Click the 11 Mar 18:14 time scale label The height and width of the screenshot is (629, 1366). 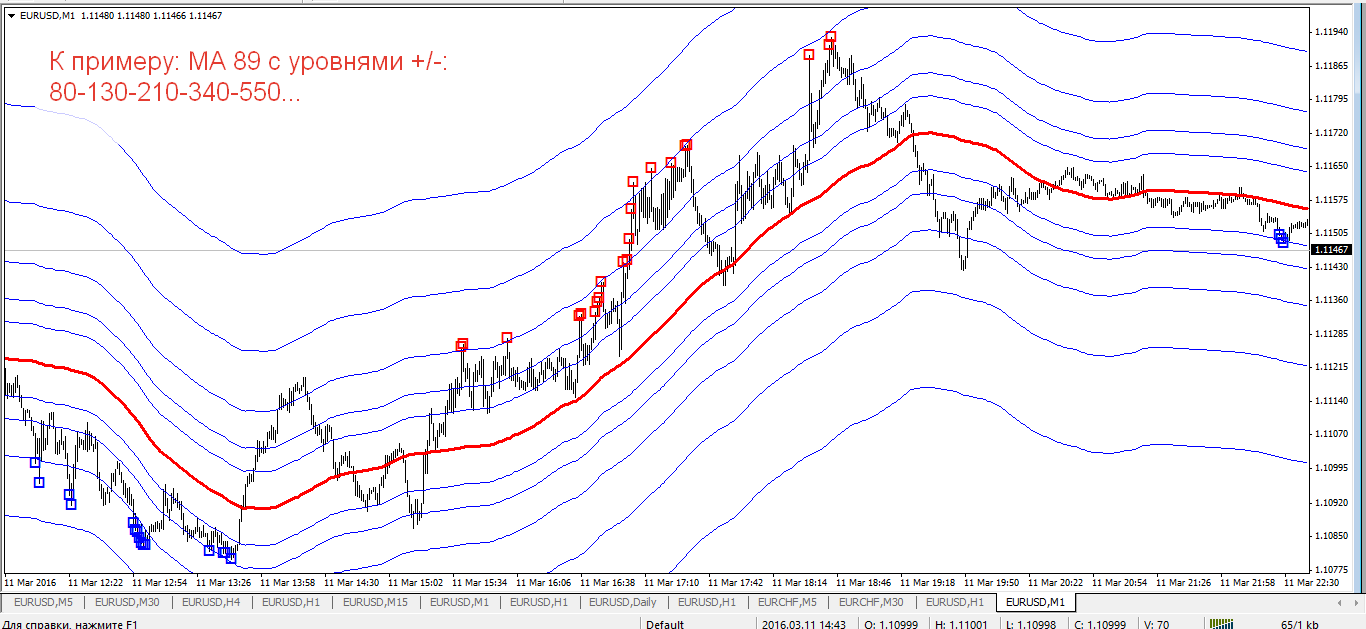coord(800,581)
